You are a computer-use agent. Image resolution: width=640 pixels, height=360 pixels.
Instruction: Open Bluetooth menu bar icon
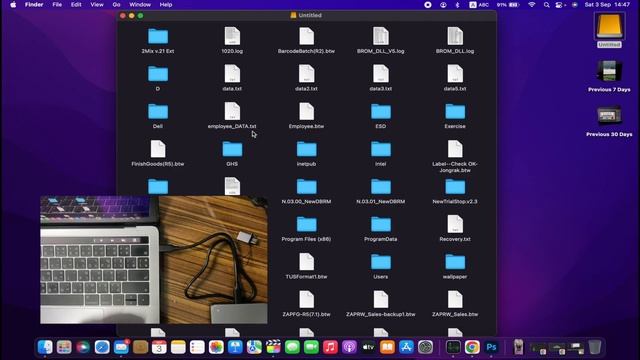tap(458, 5)
